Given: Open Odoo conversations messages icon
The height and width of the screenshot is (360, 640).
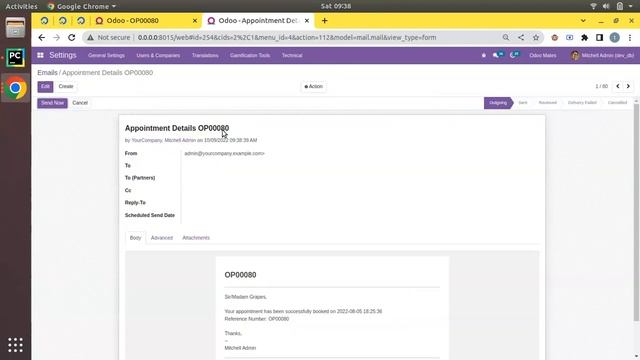Looking at the screenshot, I should [498, 55].
